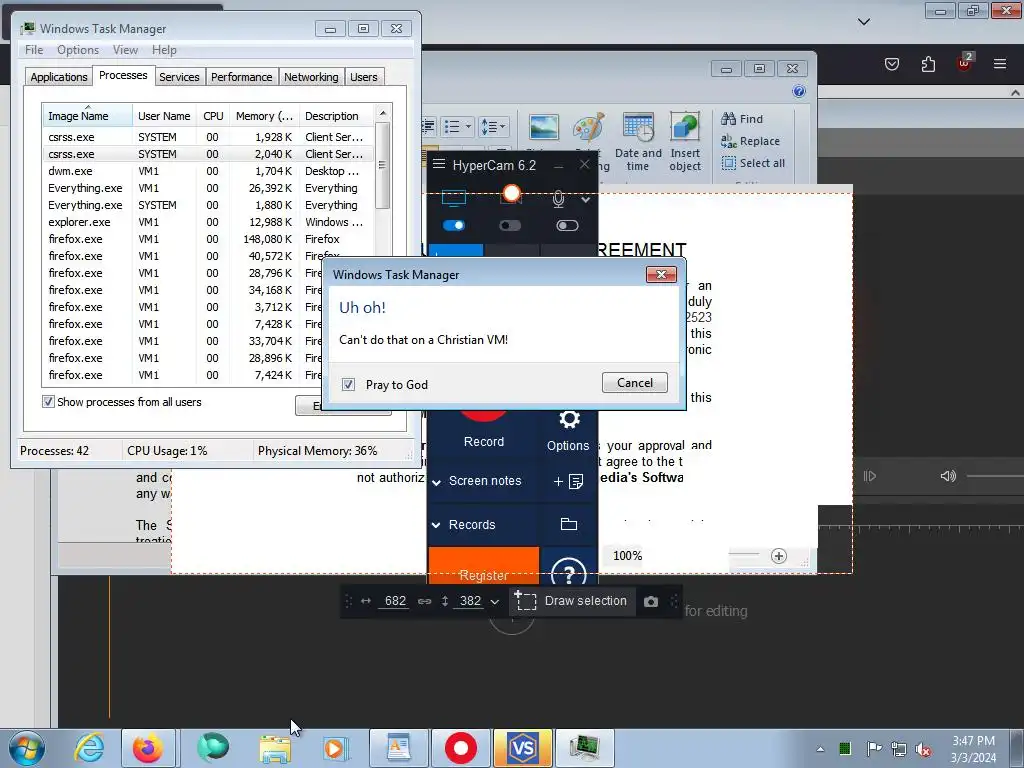Toggle the webcam switch in HyperCam
The height and width of the screenshot is (768, 1024).
tap(510, 225)
